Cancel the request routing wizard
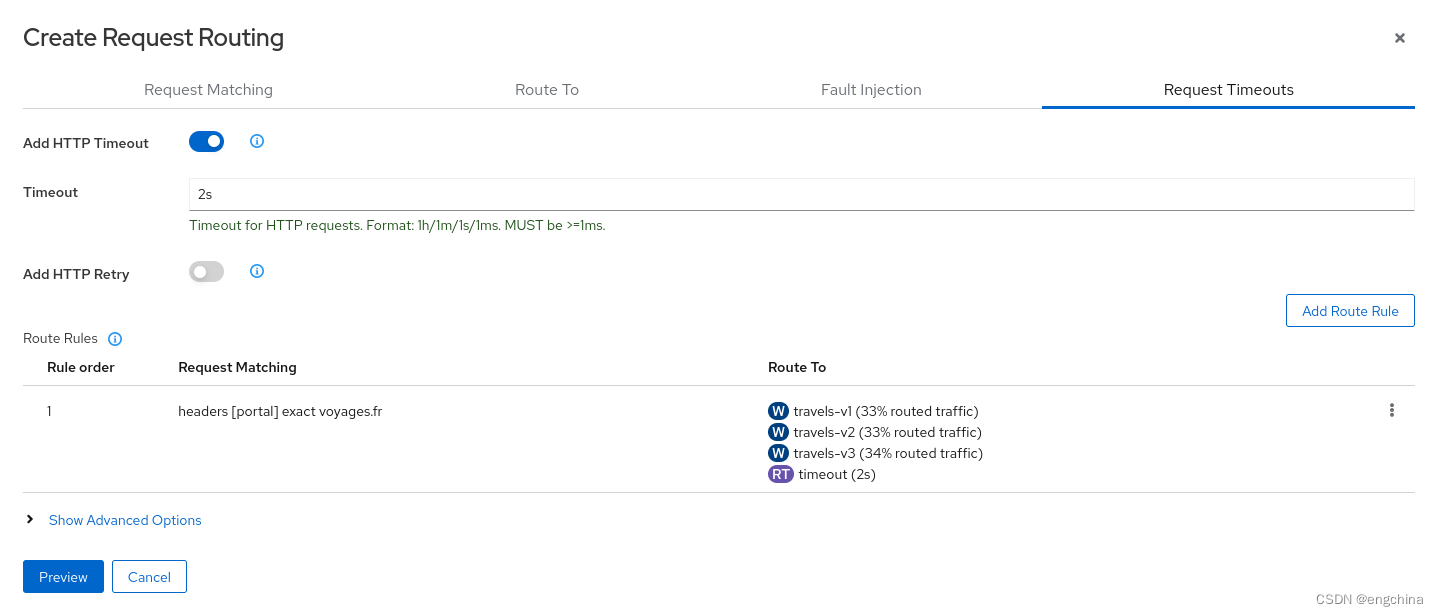This screenshot has height=616, width=1438. point(149,577)
